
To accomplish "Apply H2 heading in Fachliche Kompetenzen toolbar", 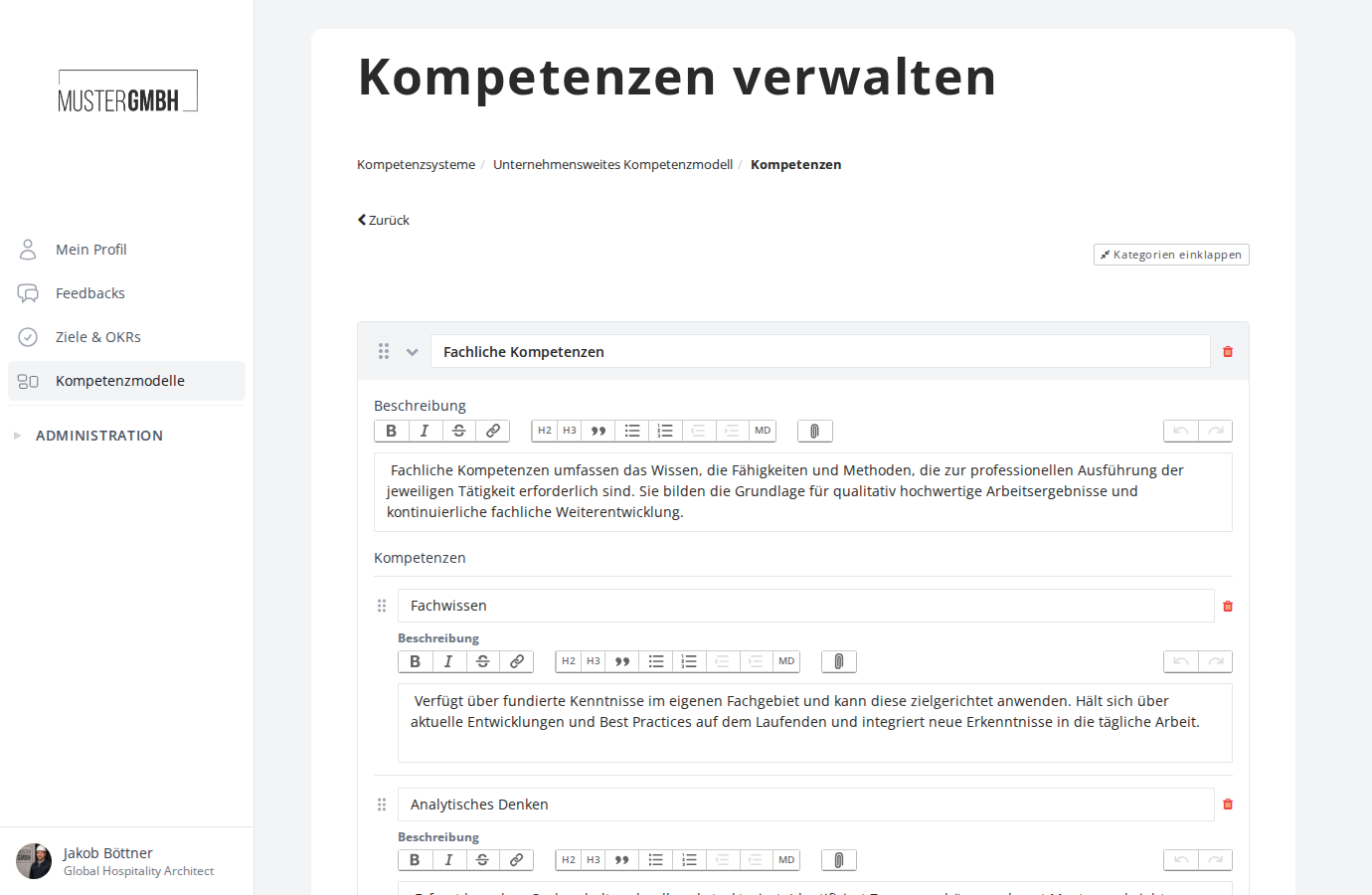I will [x=545, y=431].
